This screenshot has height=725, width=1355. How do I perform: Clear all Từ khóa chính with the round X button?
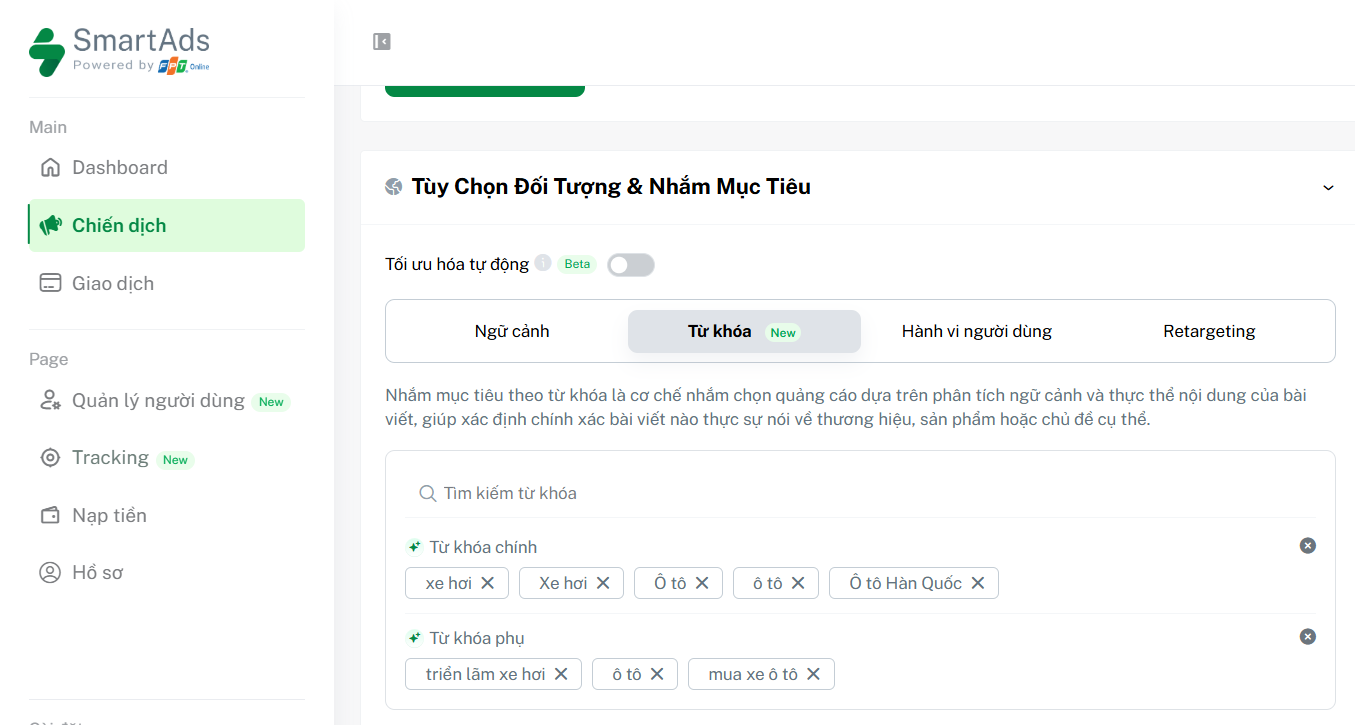pyautogui.click(x=1308, y=545)
